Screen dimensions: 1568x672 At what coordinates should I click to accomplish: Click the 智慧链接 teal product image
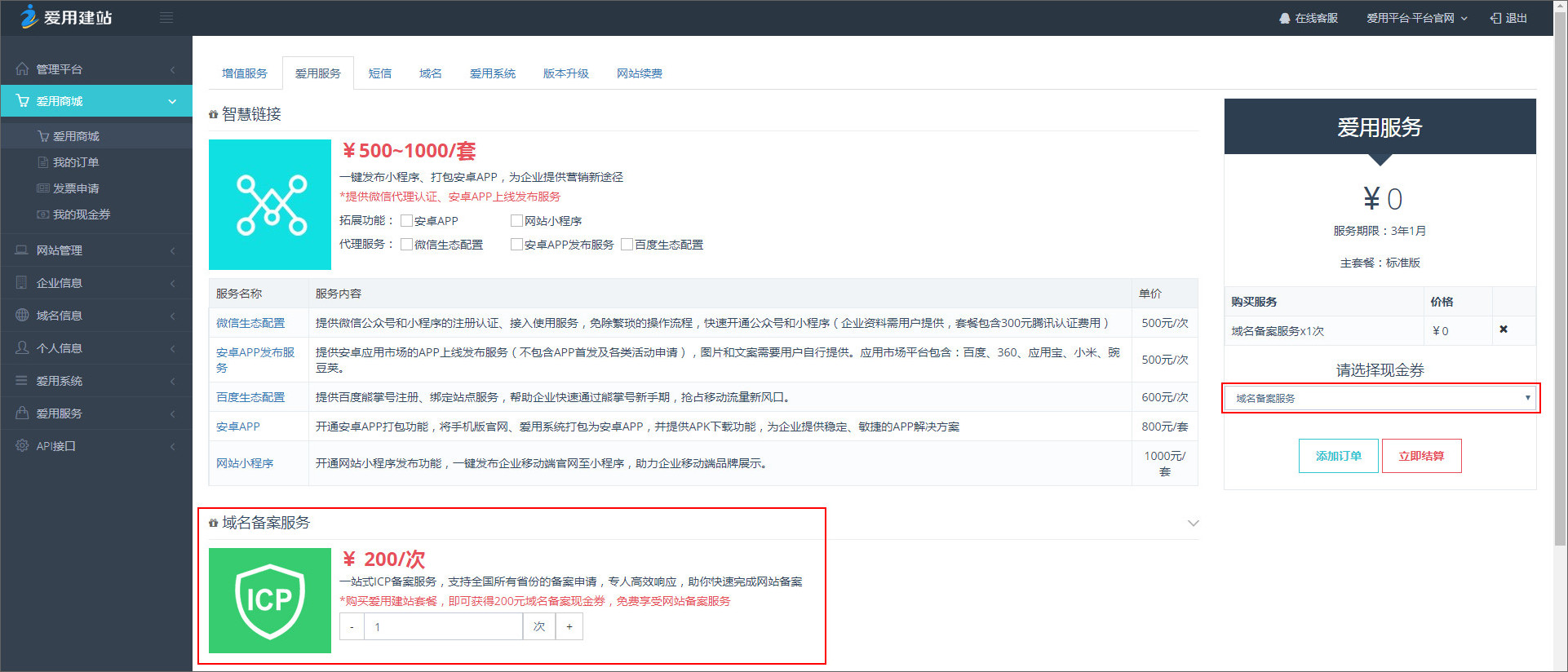click(x=270, y=205)
